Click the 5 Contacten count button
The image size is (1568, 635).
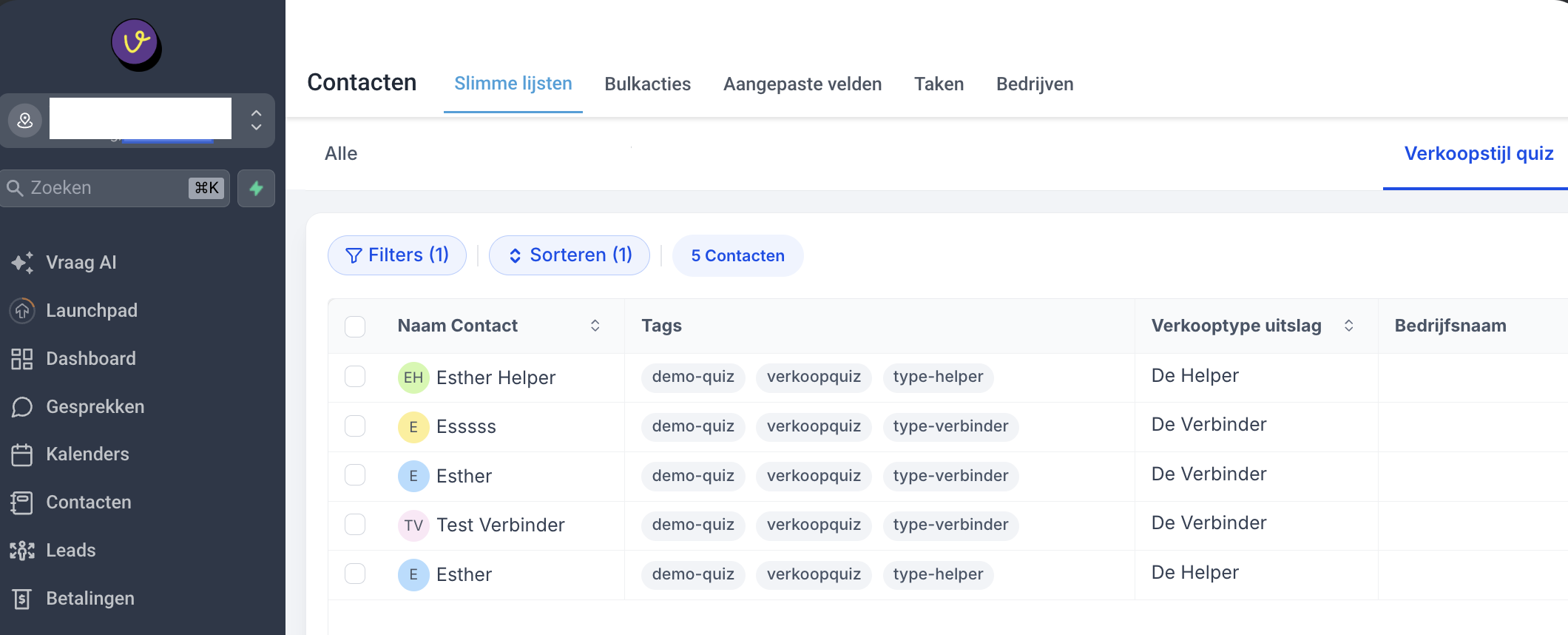click(x=737, y=255)
